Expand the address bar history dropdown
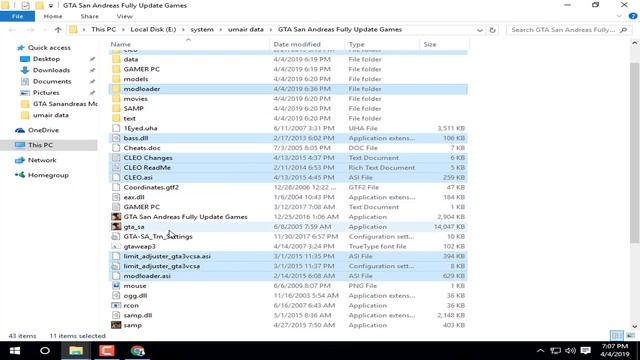Viewport: 640px width, 360px height. click(x=480, y=30)
